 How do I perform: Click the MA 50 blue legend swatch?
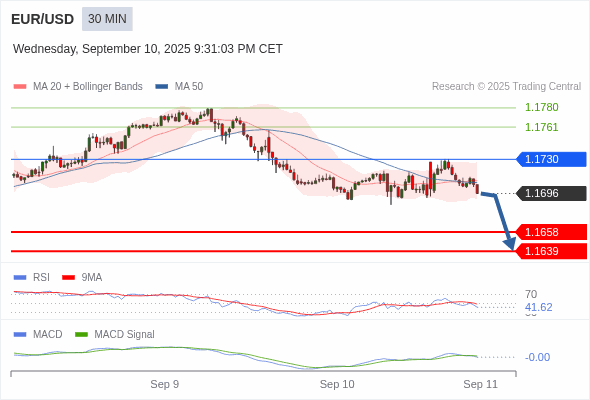point(162,87)
